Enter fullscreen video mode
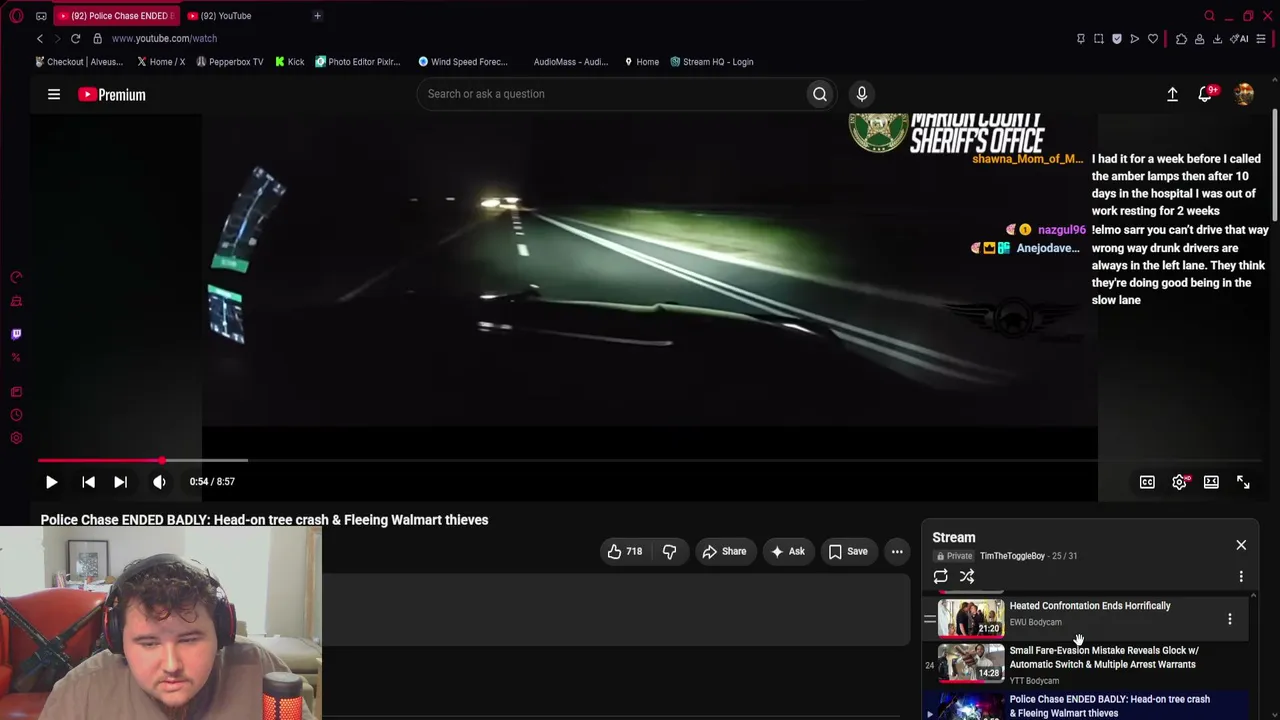 tap(1243, 482)
